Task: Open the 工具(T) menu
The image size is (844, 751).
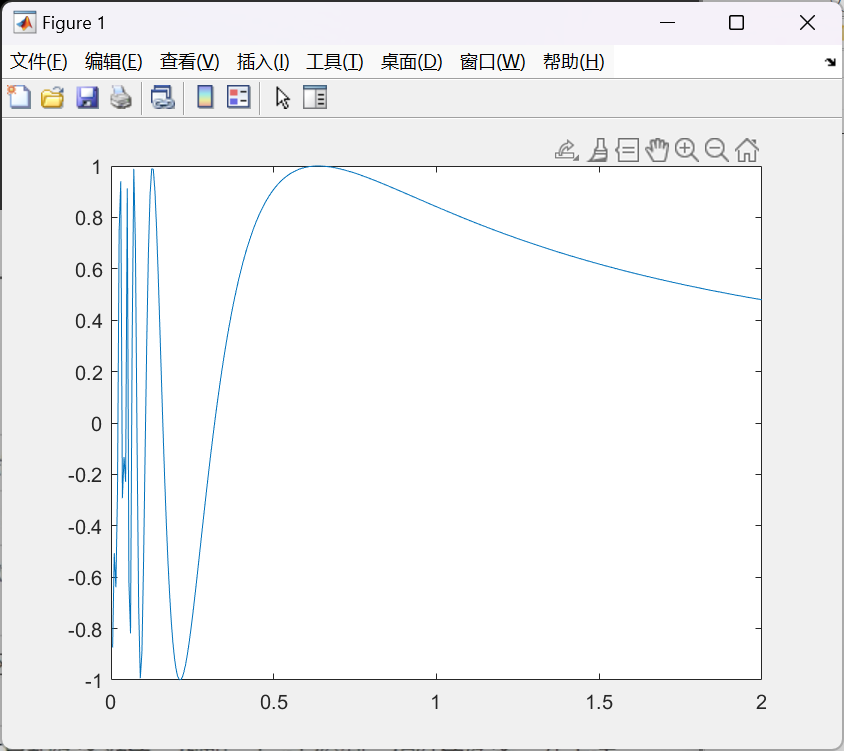Action: tap(334, 62)
